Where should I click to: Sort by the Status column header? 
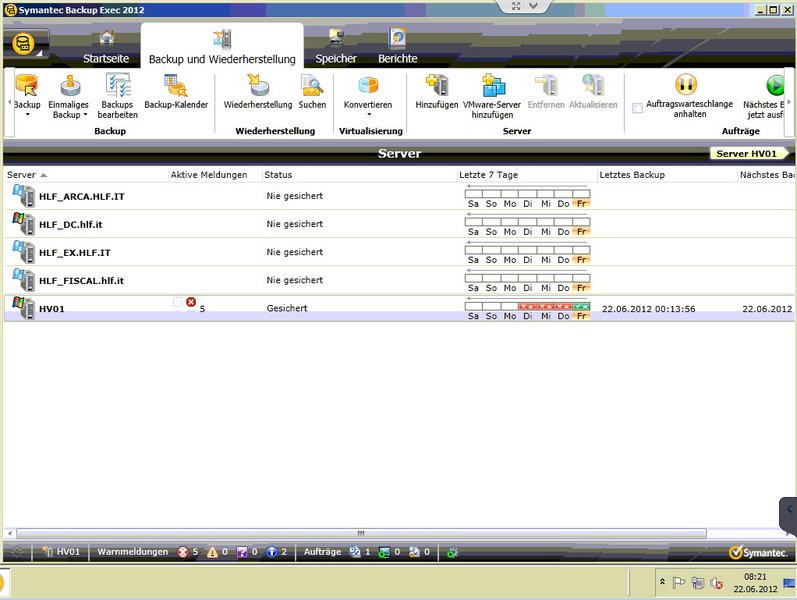coord(359,174)
